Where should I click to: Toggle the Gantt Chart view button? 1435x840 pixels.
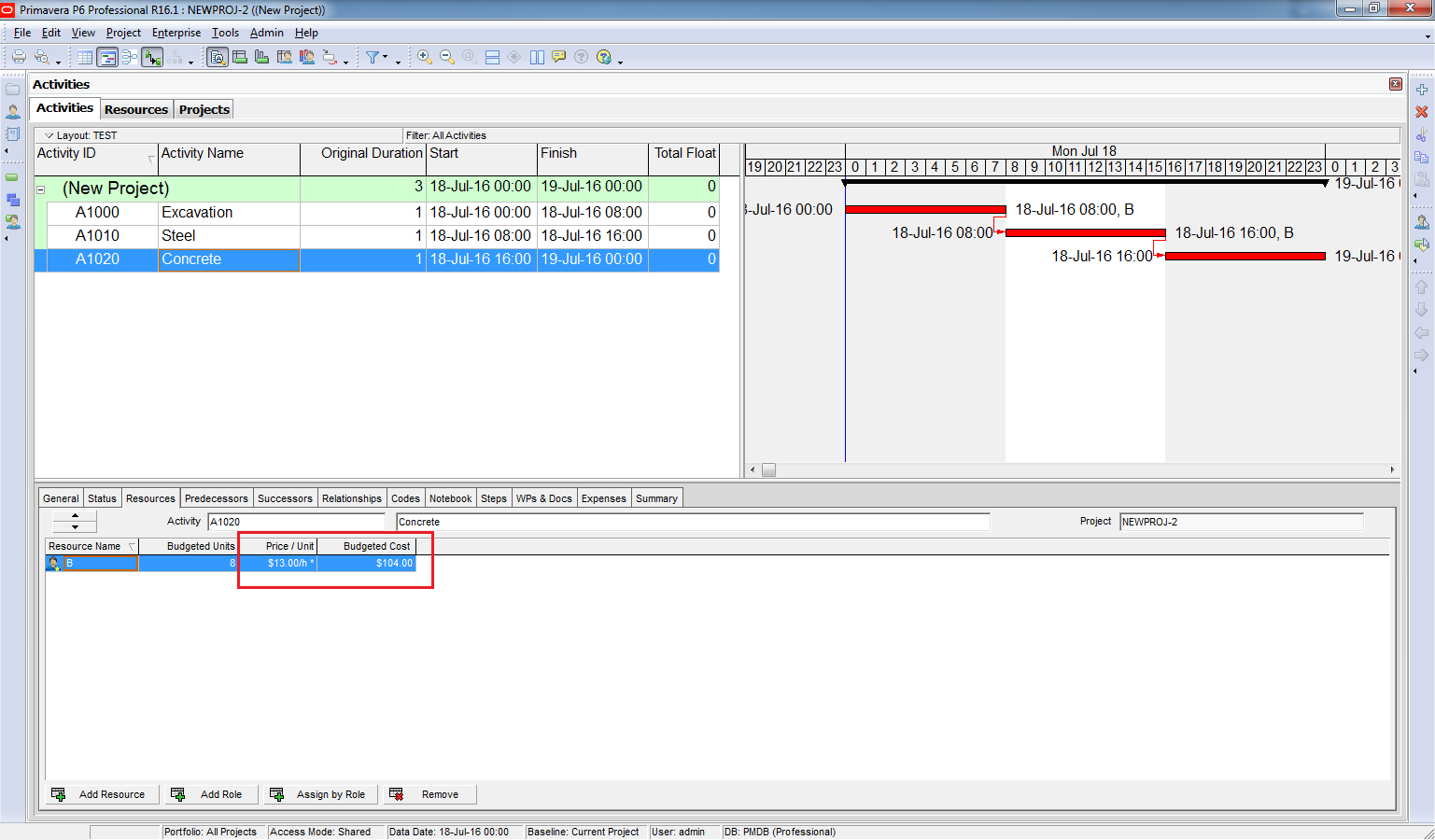(x=107, y=58)
